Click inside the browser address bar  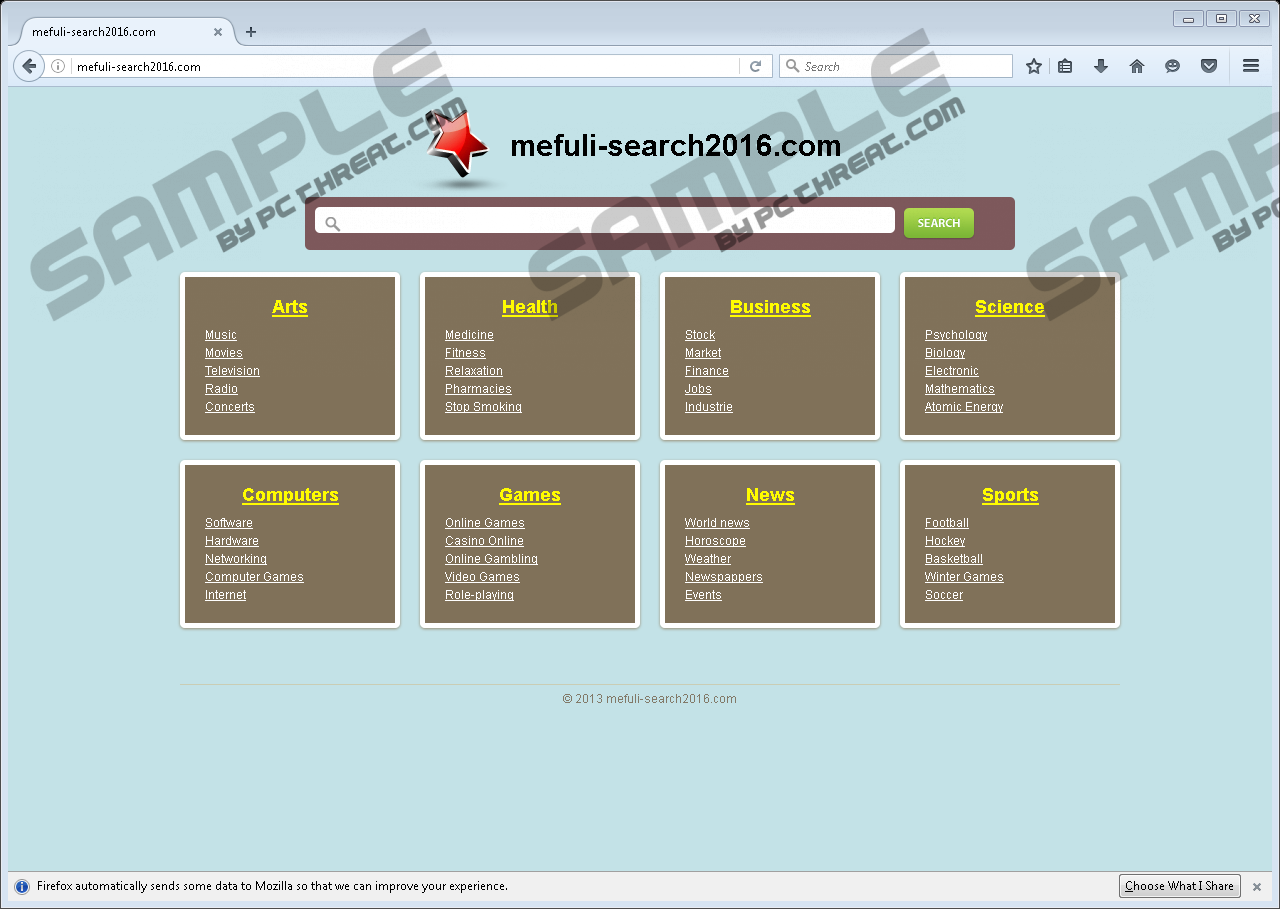[x=400, y=67]
